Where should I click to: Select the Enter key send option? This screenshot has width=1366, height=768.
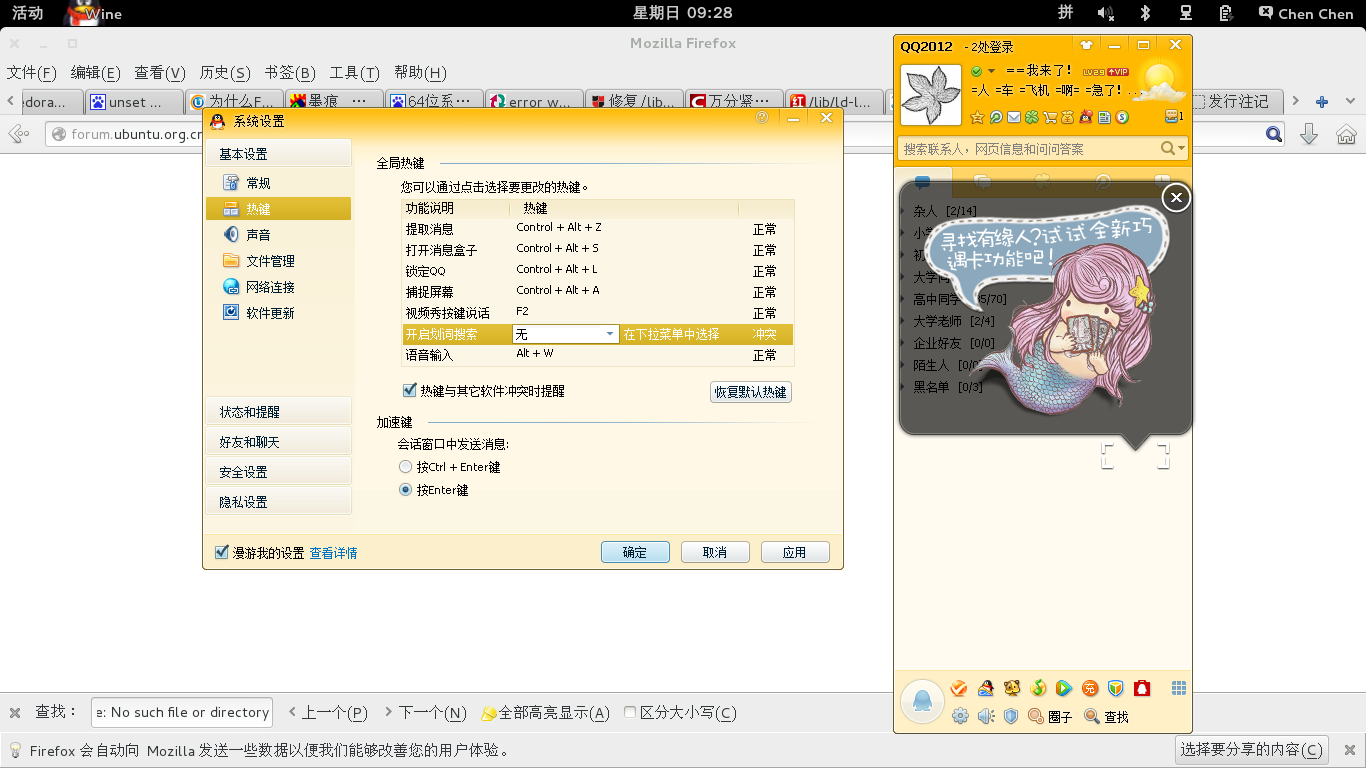click(405, 490)
